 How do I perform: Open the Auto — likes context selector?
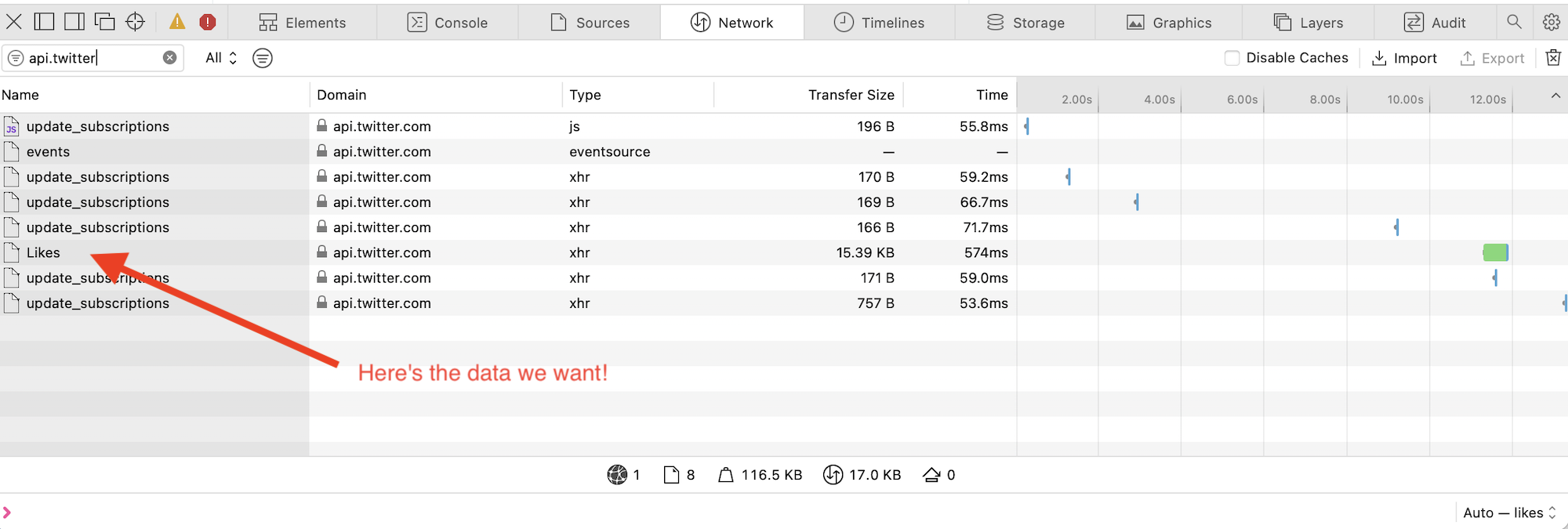tap(1508, 513)
